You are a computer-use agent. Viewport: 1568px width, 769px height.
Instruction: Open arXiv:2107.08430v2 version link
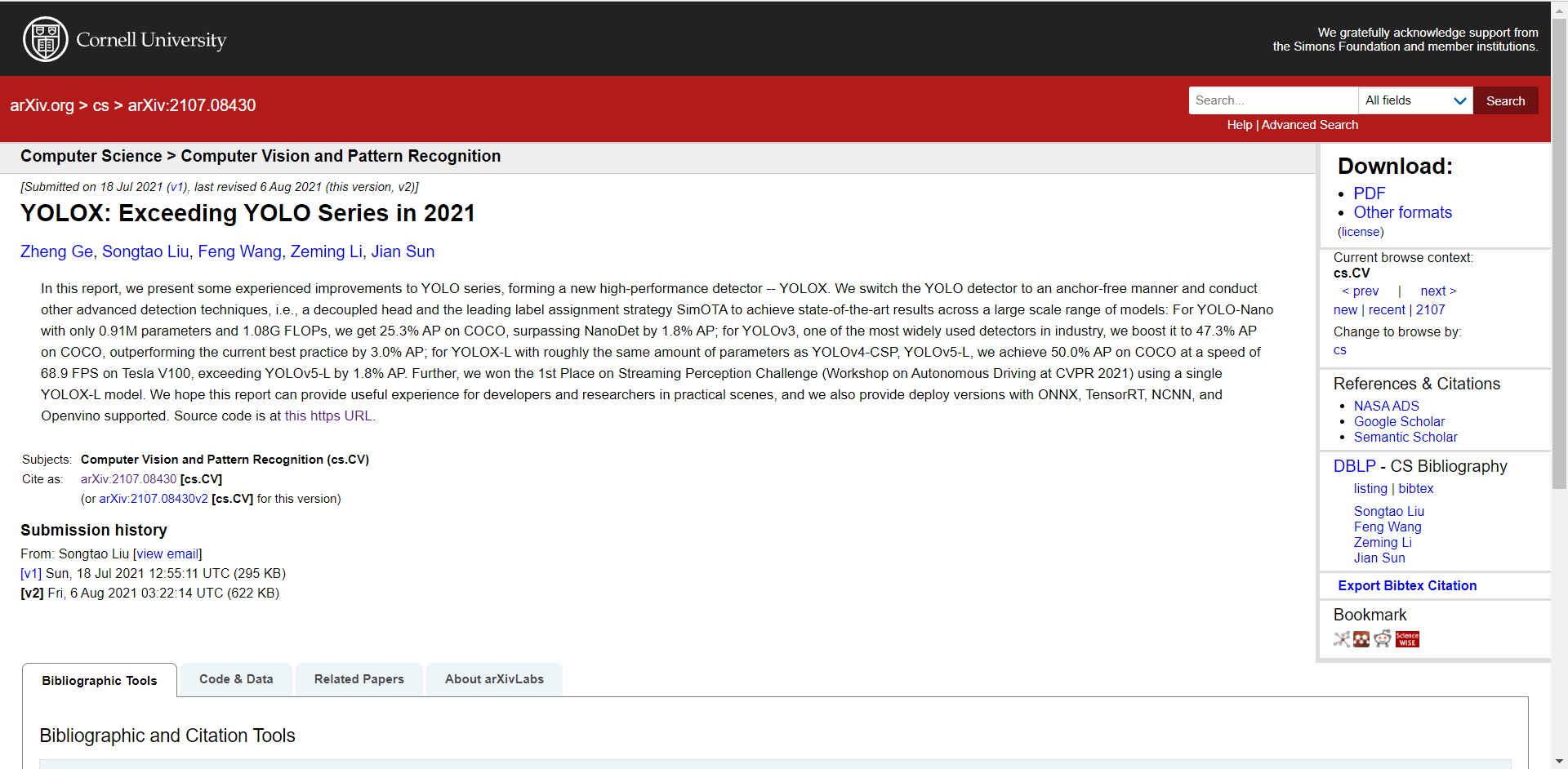point(154,499)
